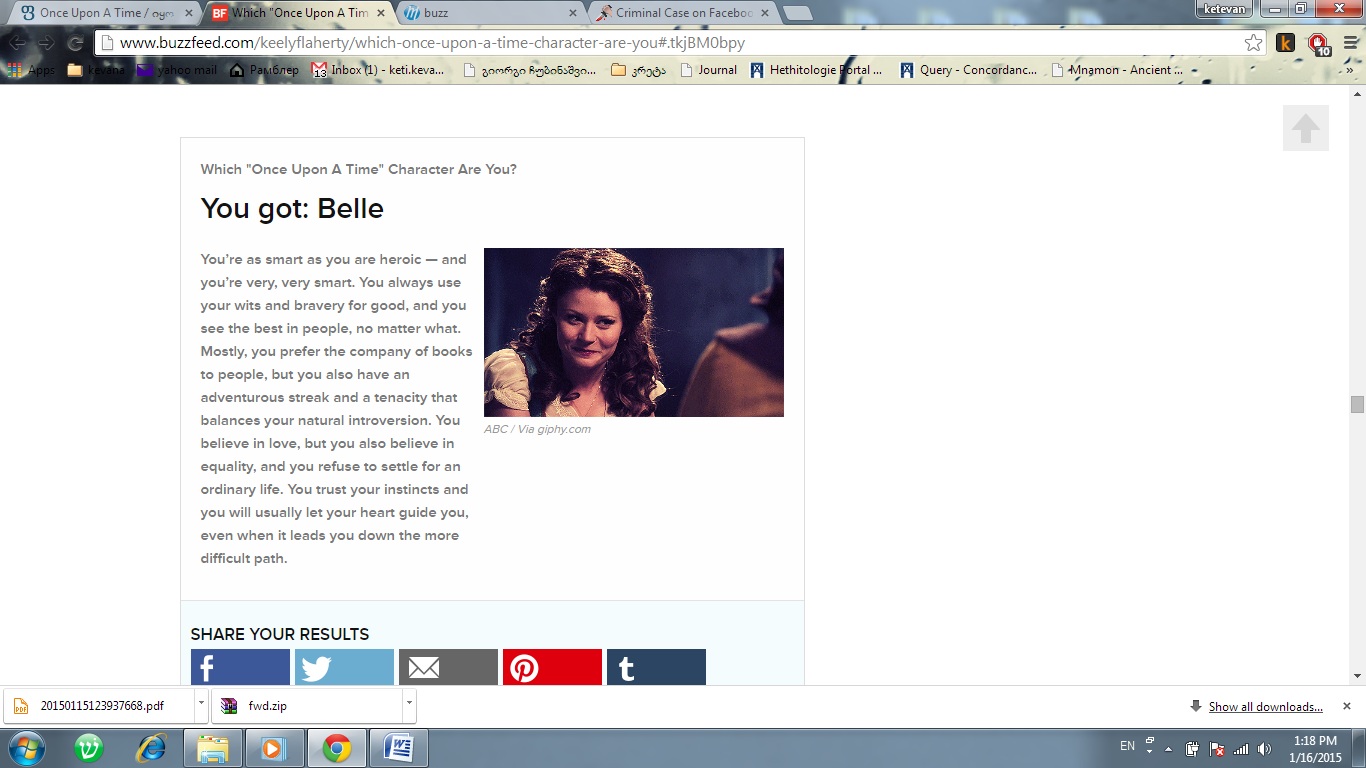Click the ketevan profile button
Image resolution: width=1366 pixels, height=768 pixels.
1225,9
